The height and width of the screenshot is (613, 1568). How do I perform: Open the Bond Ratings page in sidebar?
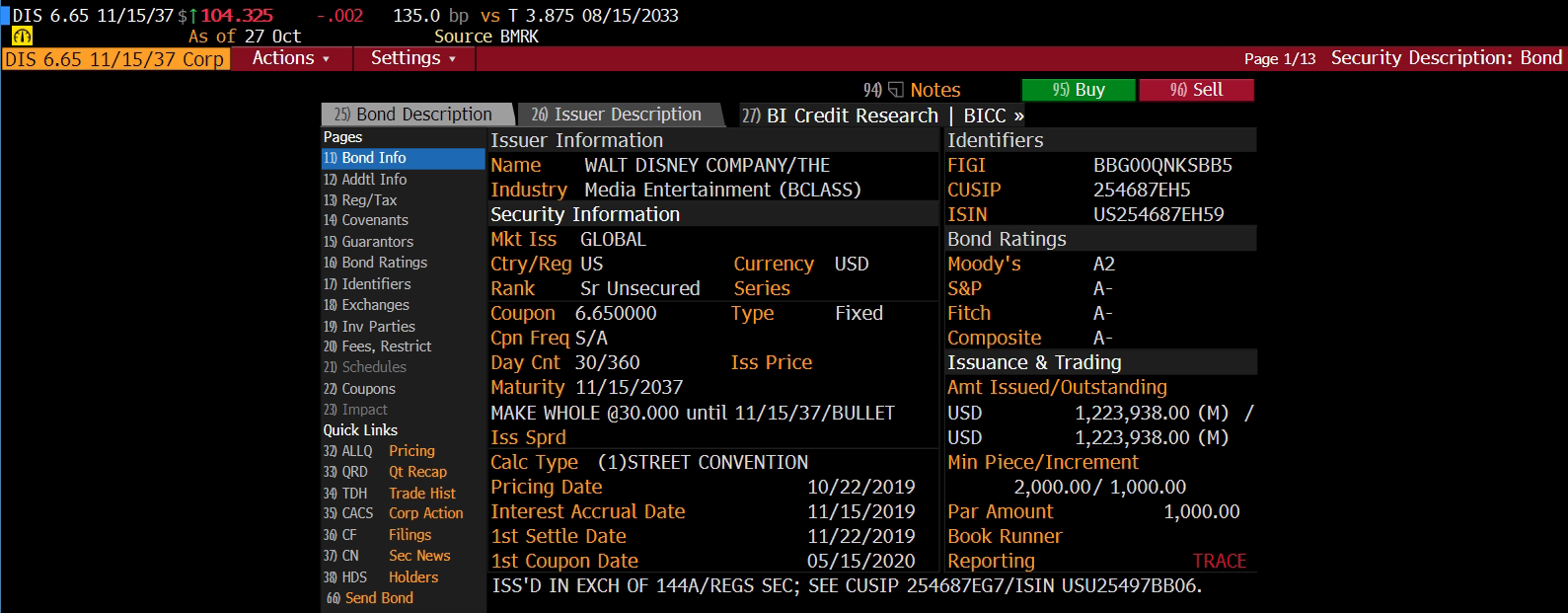coord(375,263)
